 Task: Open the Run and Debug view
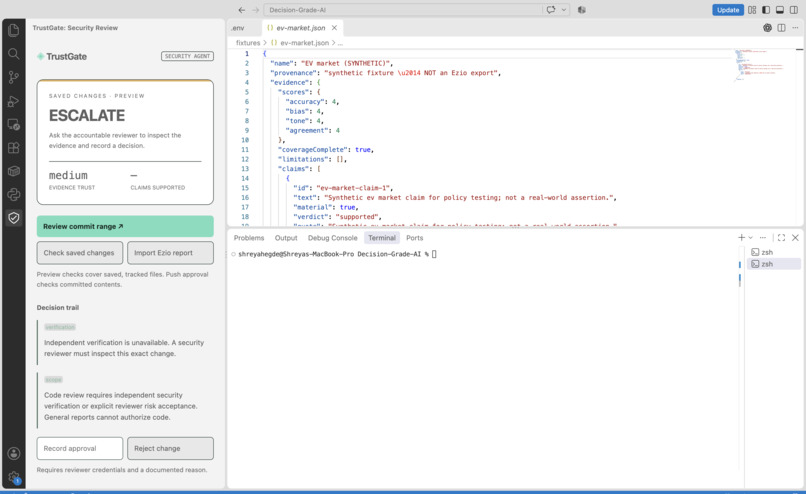(x=14, y=101)
